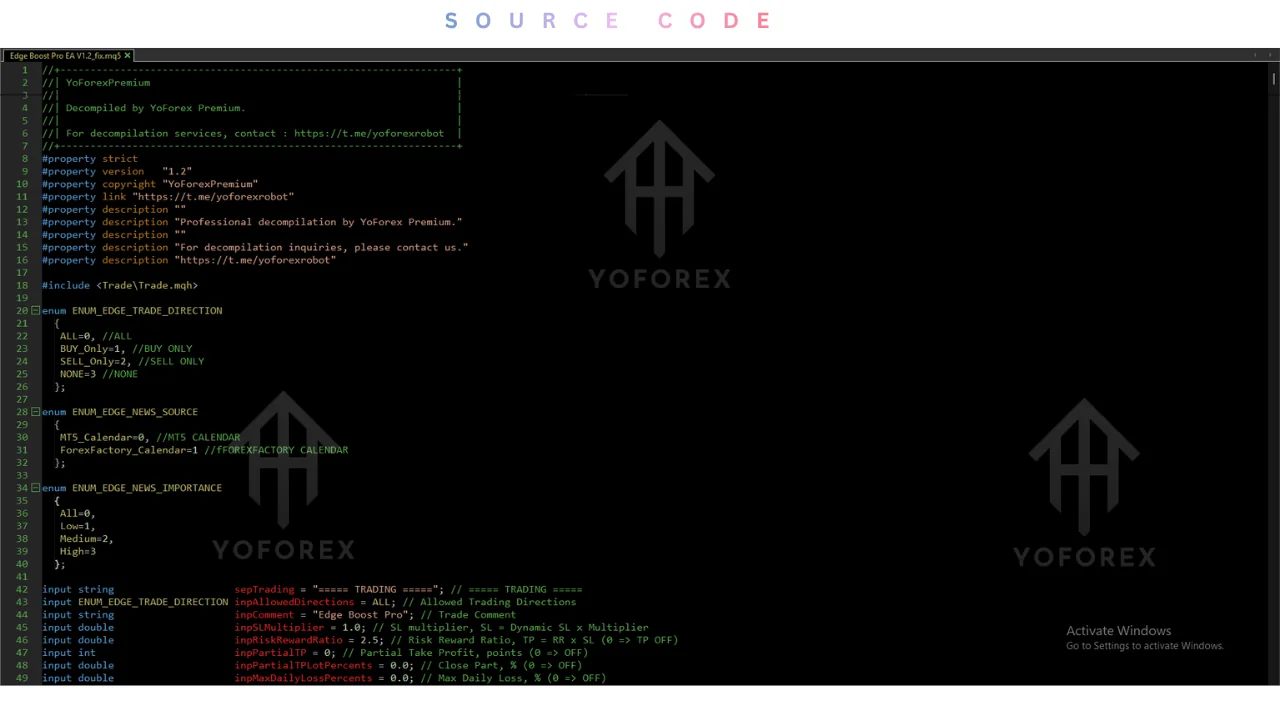This screenshot has height=720, width=1280.
Task: Click the sepTrading input variable
Action: 265,590
